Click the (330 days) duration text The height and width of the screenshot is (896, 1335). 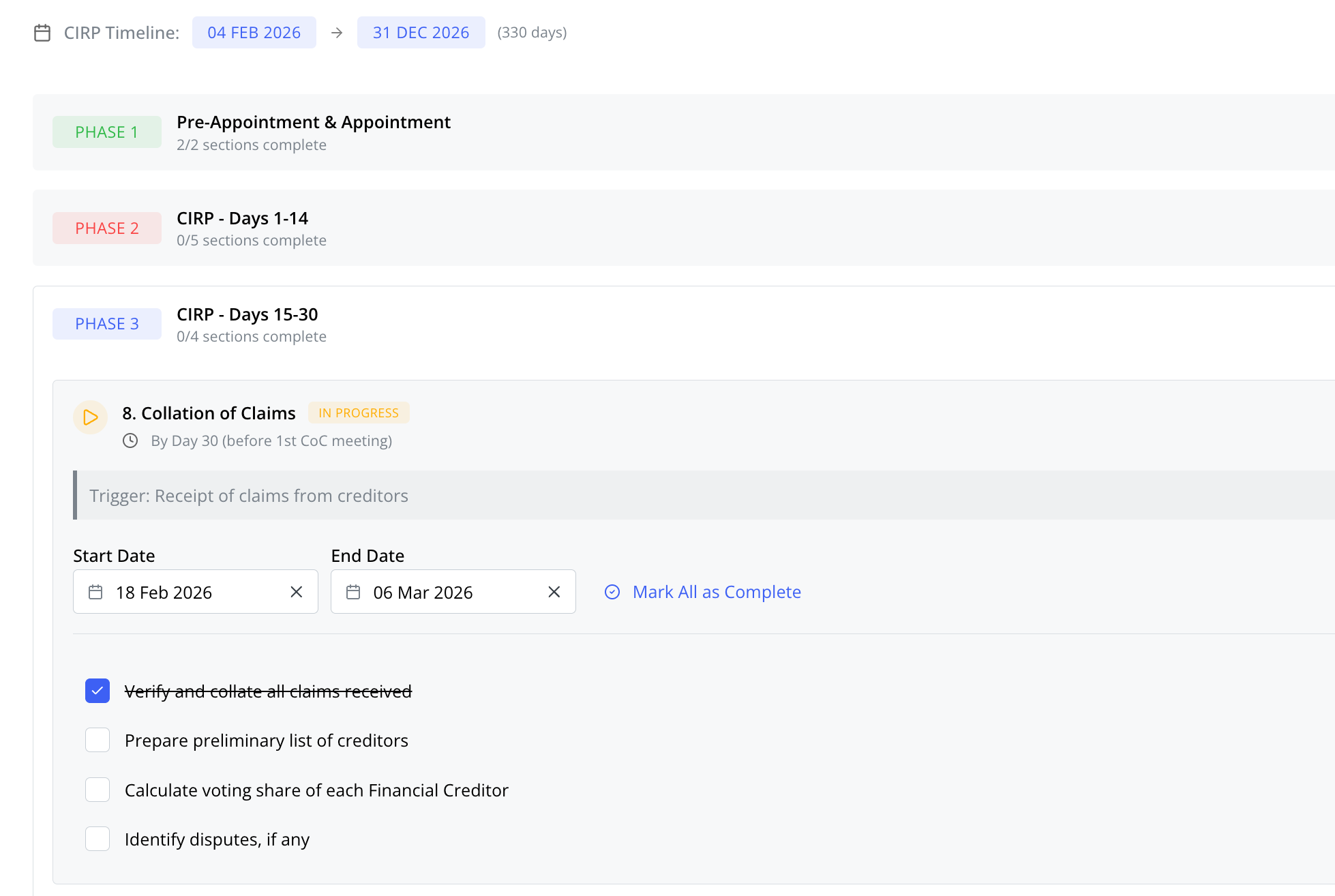click(532, 33)
